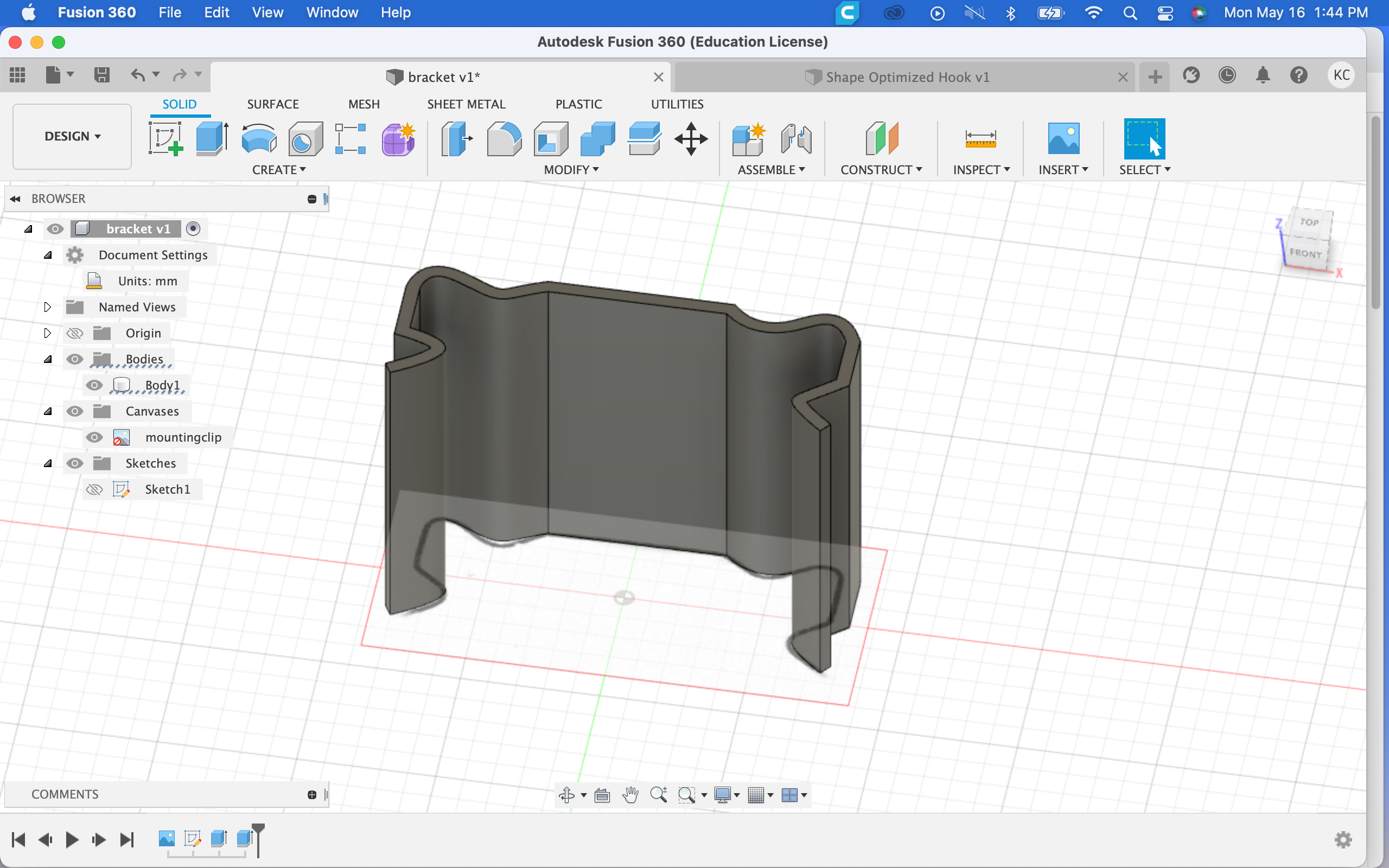Open the Shape Optimized Hook v1 document tab
This screenshot has width=1389, height=868.
click(x=904, y=77)
